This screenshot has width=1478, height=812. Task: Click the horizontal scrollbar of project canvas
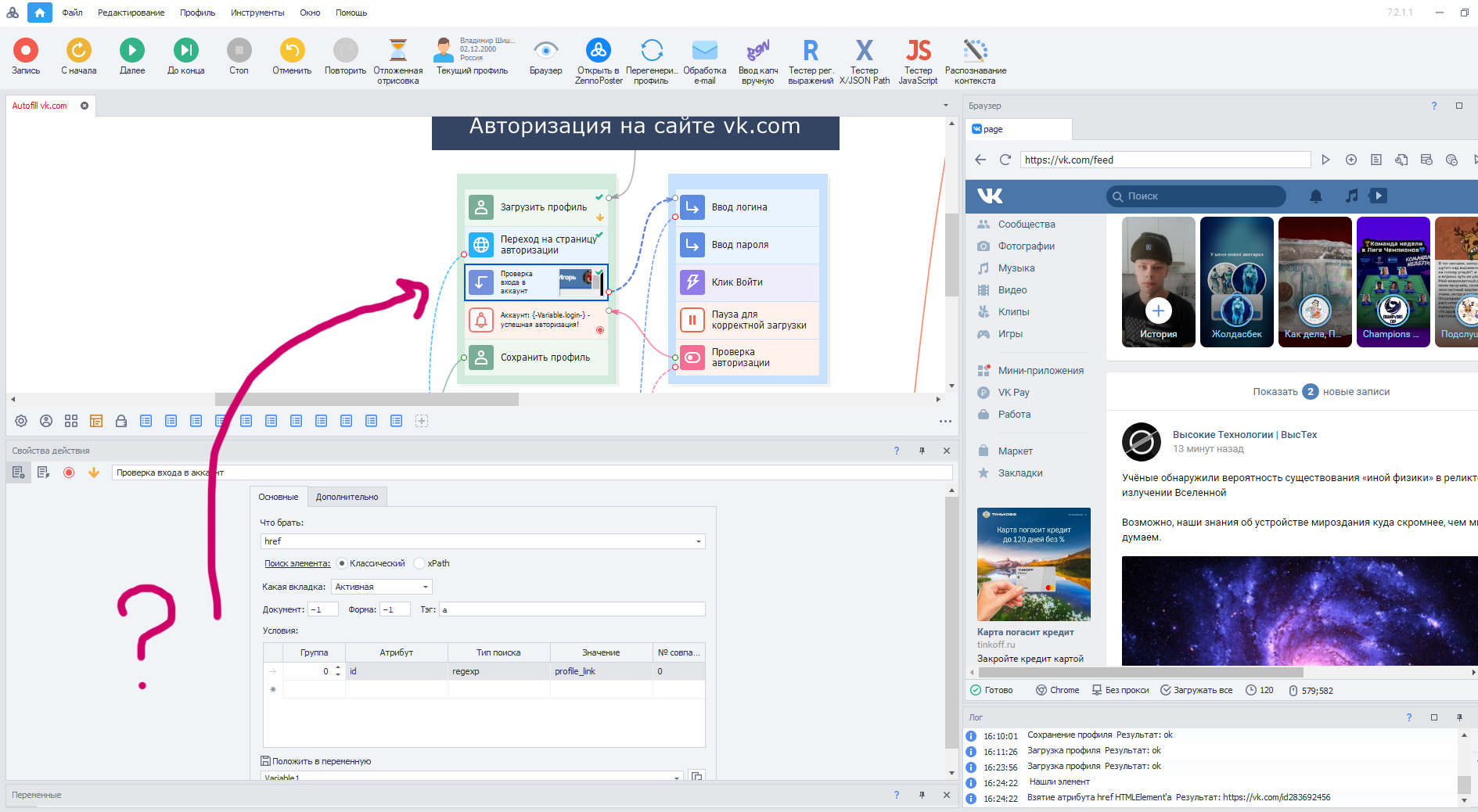(x=367, y=399)
